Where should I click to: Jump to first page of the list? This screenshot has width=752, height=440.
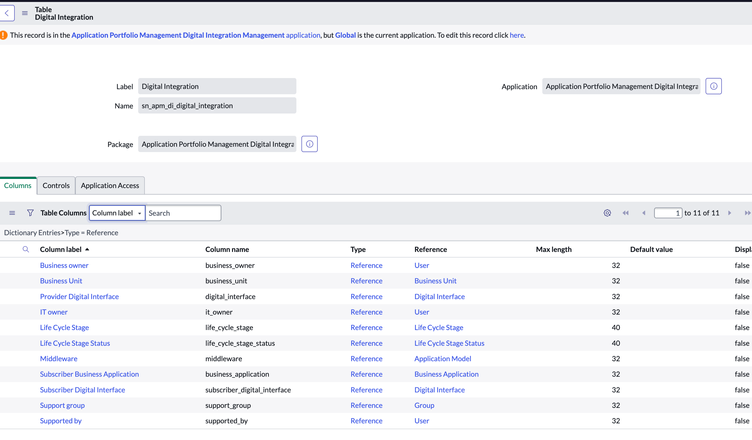point(626,213)
